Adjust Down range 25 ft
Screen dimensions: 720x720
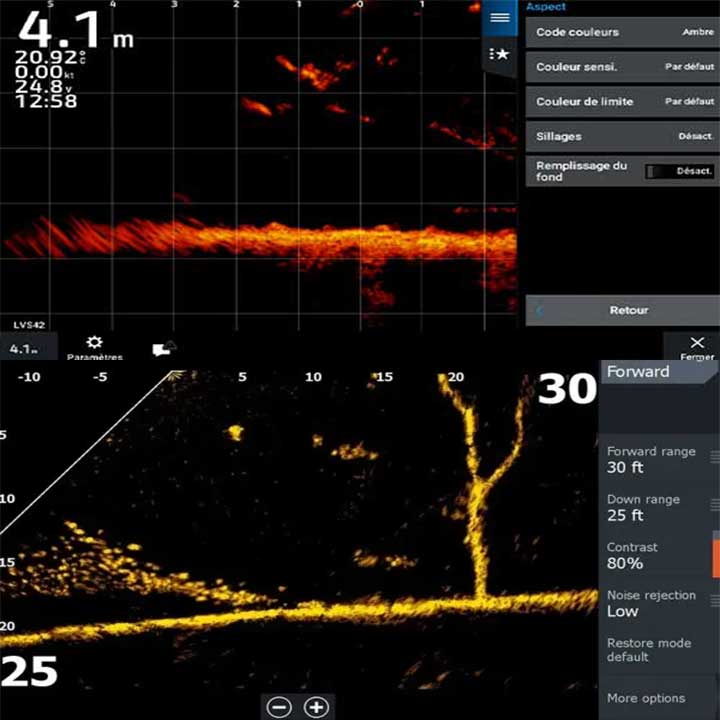[658, 507]
